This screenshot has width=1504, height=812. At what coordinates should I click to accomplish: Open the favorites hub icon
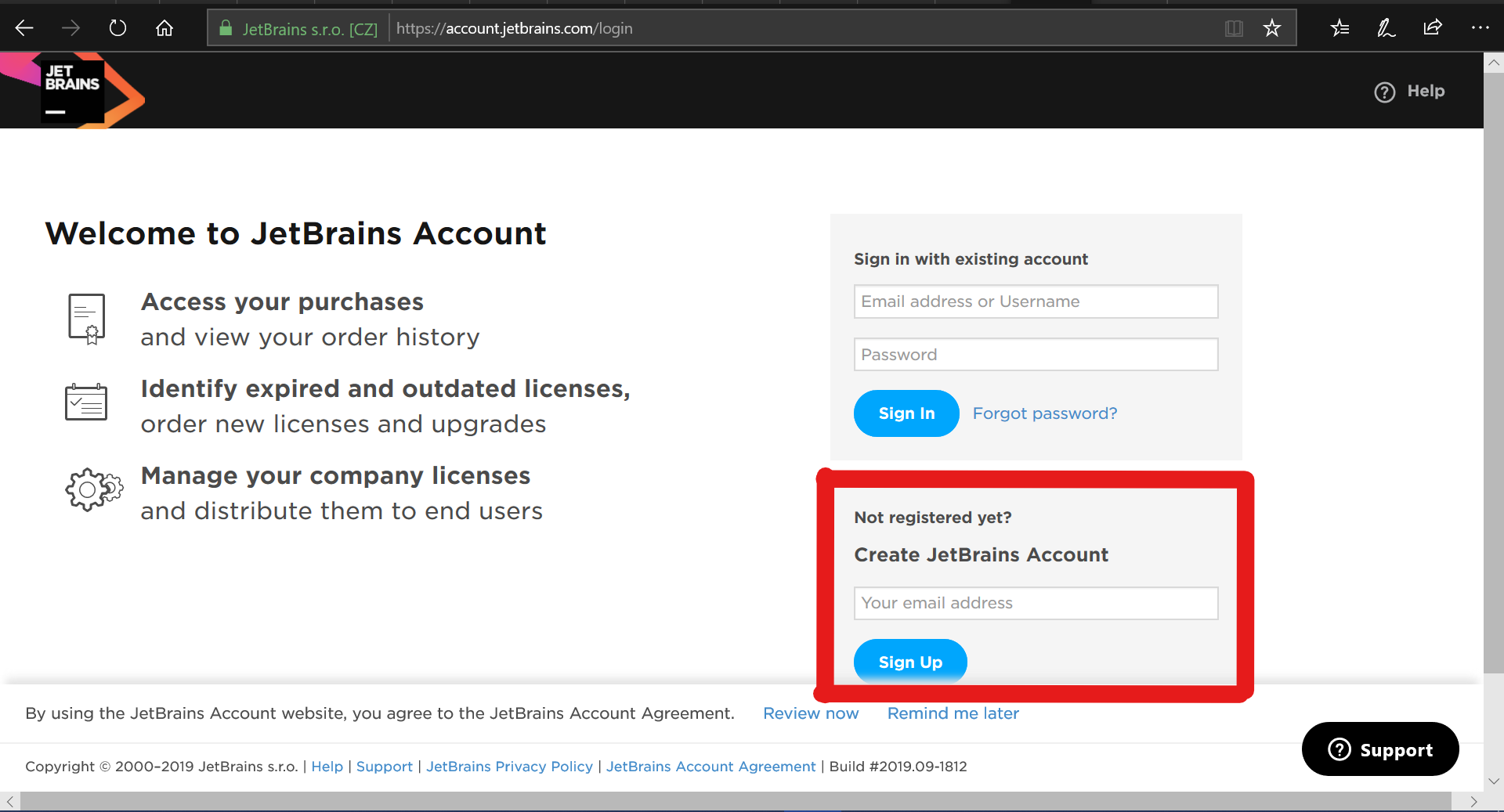[x=1339, y=28]
